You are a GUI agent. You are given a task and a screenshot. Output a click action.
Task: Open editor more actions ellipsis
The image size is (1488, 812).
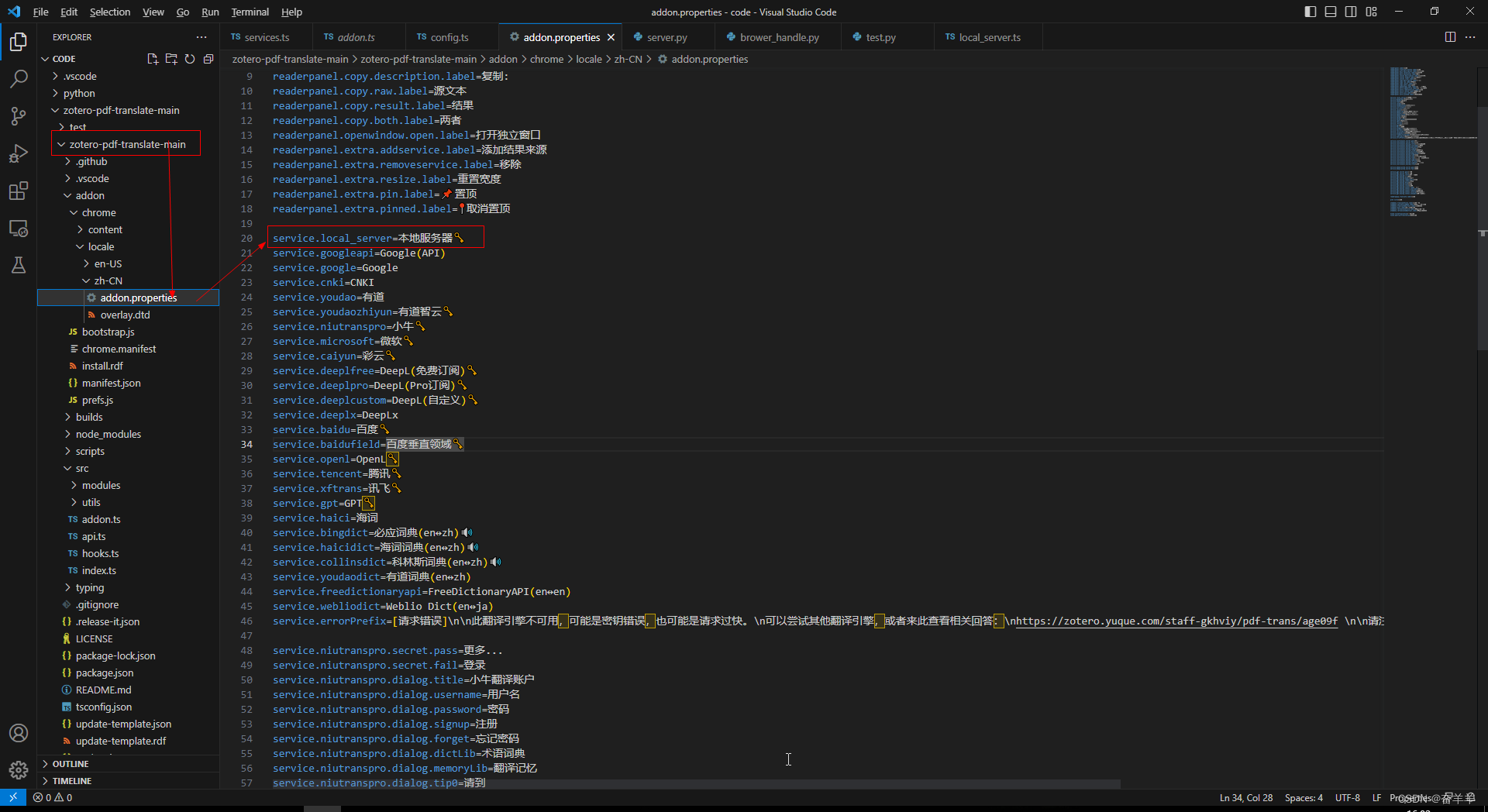click(x=1470, y=37)
